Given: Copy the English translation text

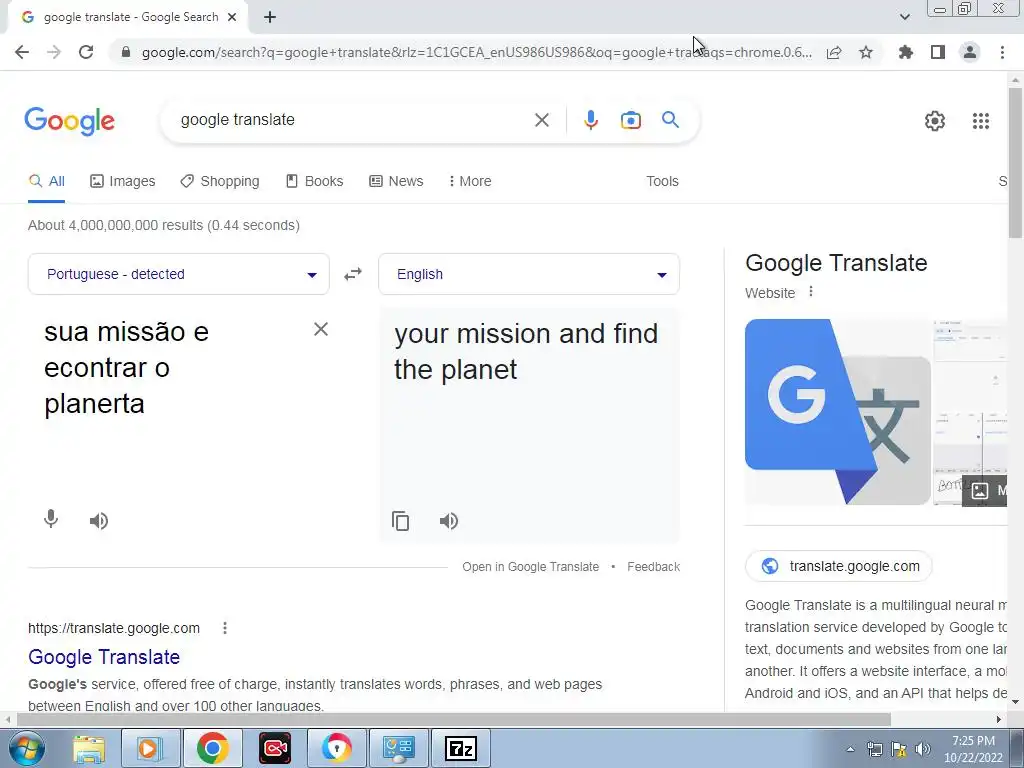Looking at the screenshot, I should [x=400, y=521].
